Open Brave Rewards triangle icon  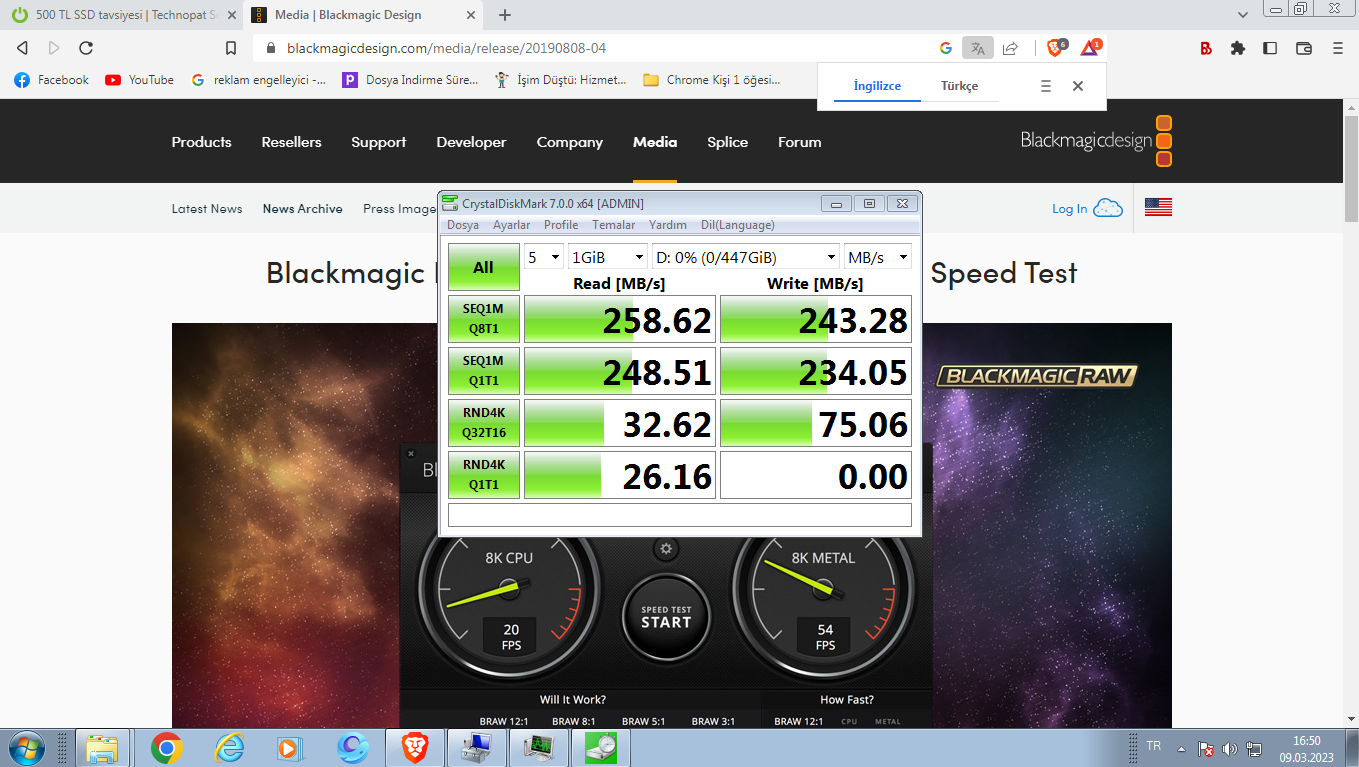1090,47
